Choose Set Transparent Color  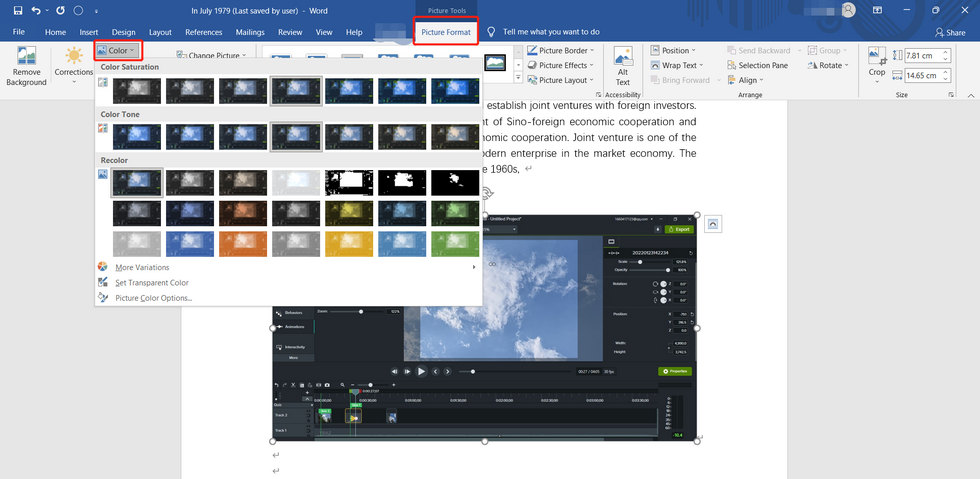(151, 282)
